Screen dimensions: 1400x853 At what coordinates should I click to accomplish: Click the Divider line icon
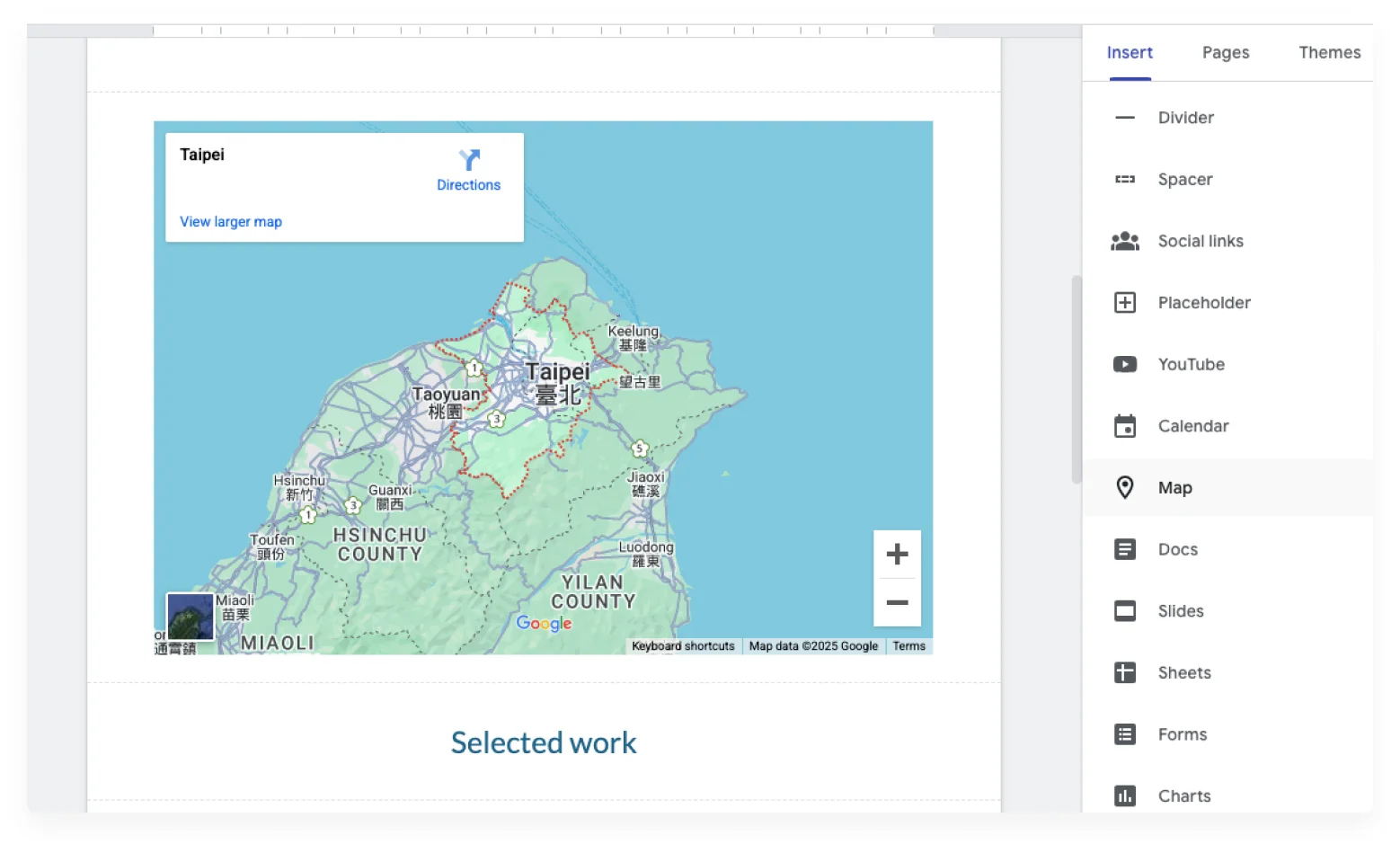click(x=1124, y=118)
